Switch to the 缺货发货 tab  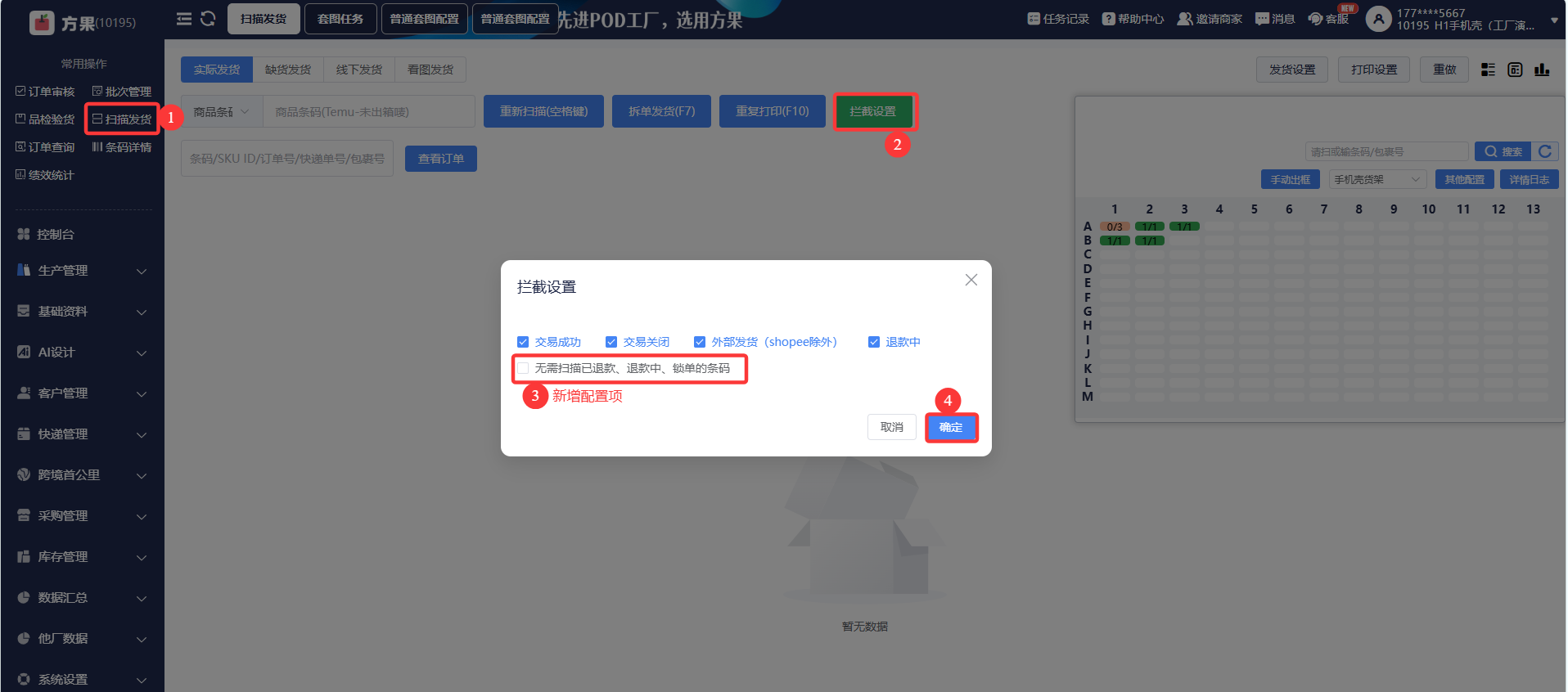pos(288,70)
